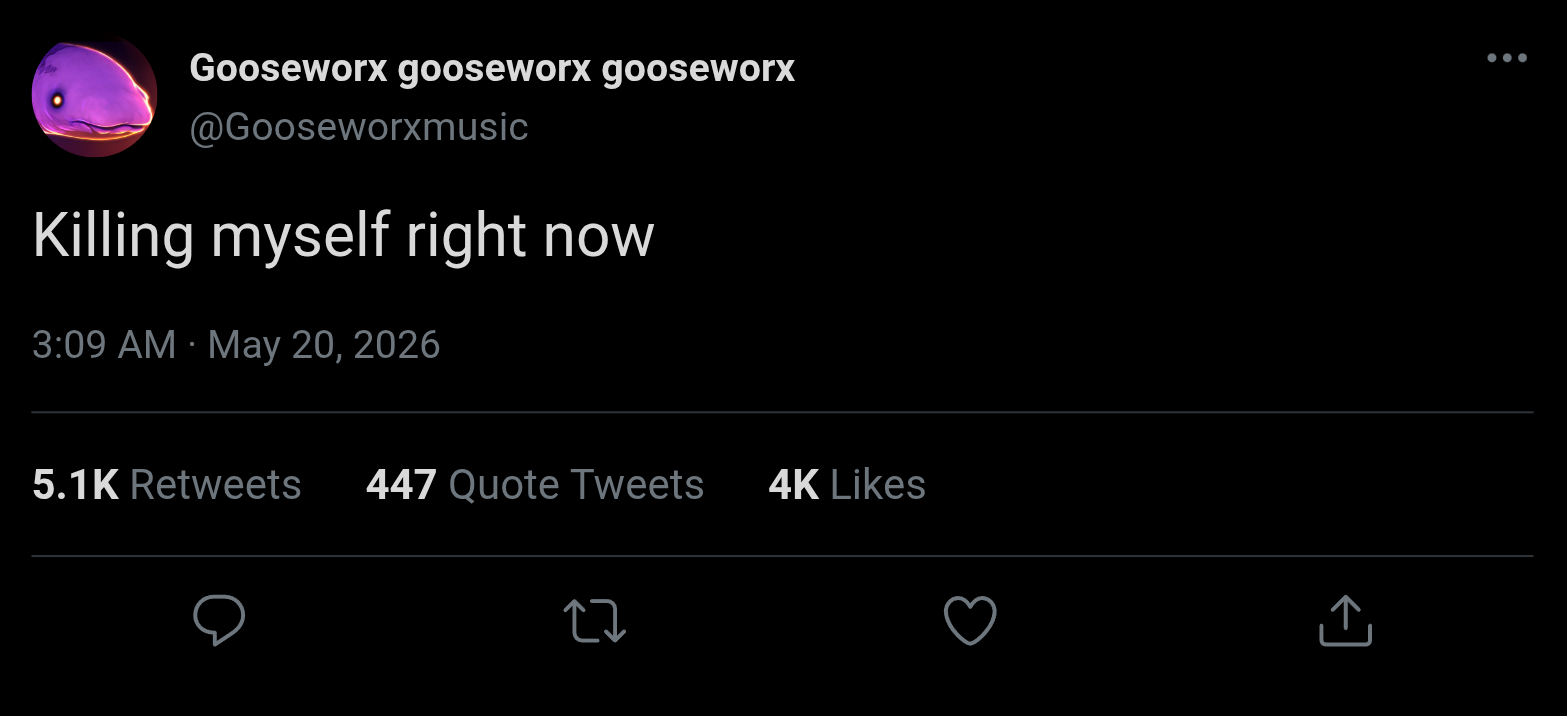Image resolution: width=1567 pixels, height=716 pixels.
Task: Click the May 20, 2026 date
Action: [324, 345]
